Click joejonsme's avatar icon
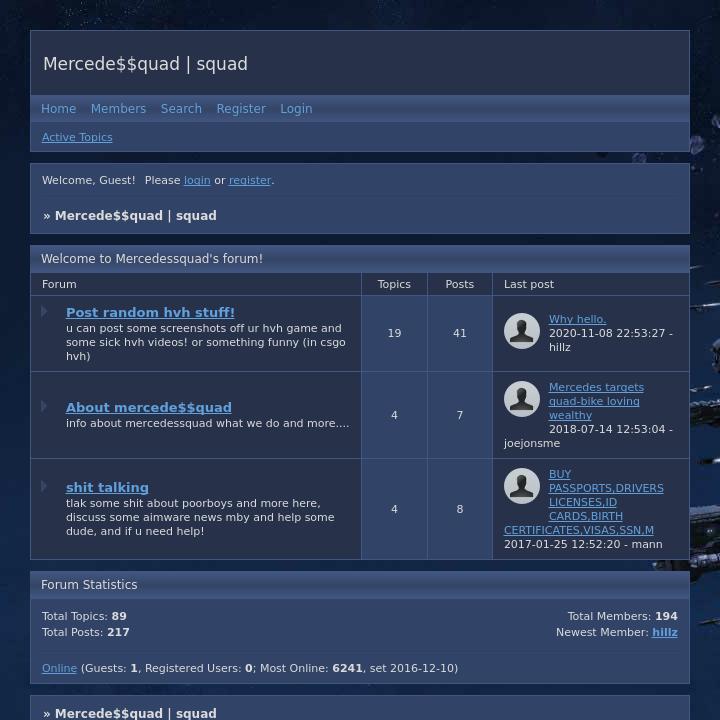Screen dimensions: 720x720 coord(521,399)
